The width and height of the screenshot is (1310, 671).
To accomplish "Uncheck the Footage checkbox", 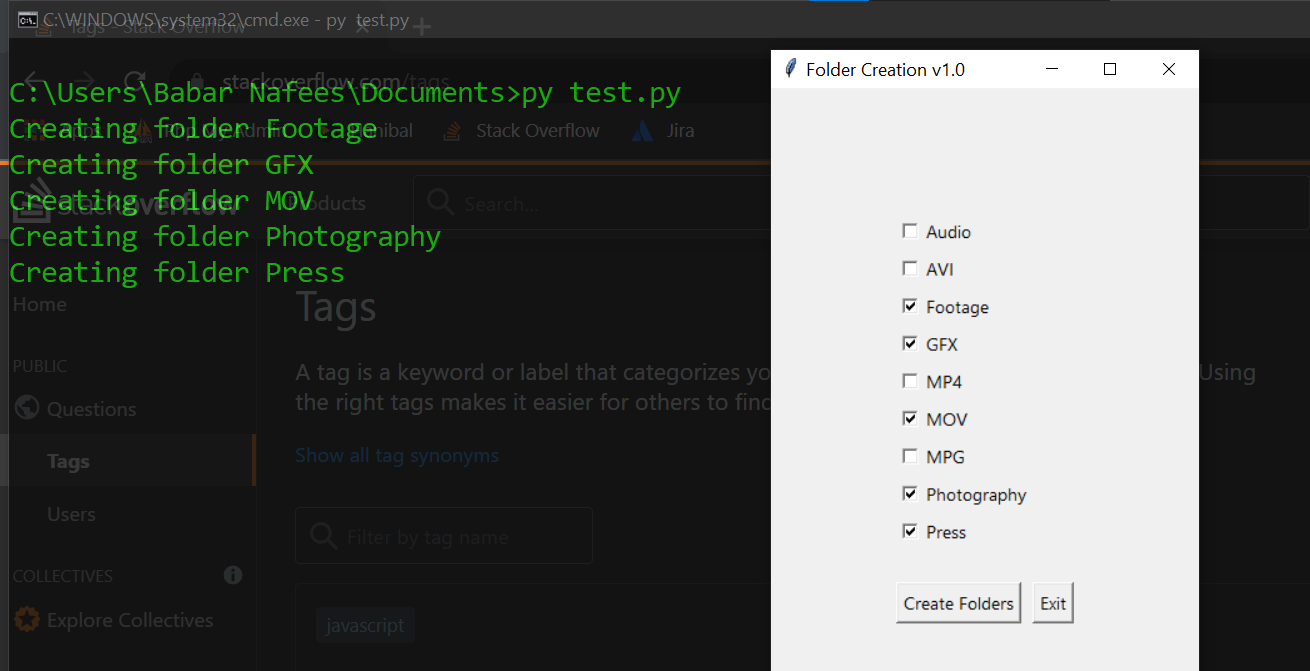I will coord(909,306).
